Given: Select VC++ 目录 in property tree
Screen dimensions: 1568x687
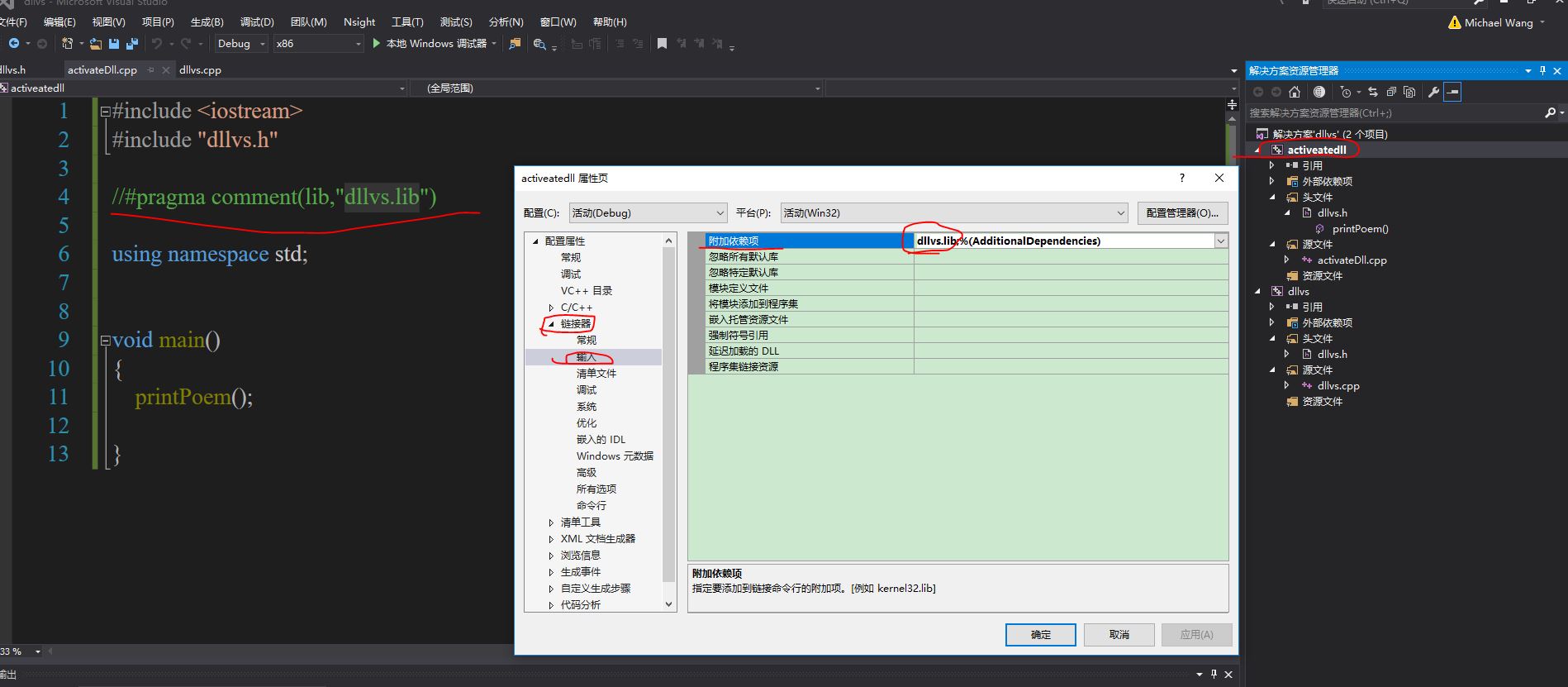Looking at the screenshot, I should pyautogui.click(x=587, y=291).
